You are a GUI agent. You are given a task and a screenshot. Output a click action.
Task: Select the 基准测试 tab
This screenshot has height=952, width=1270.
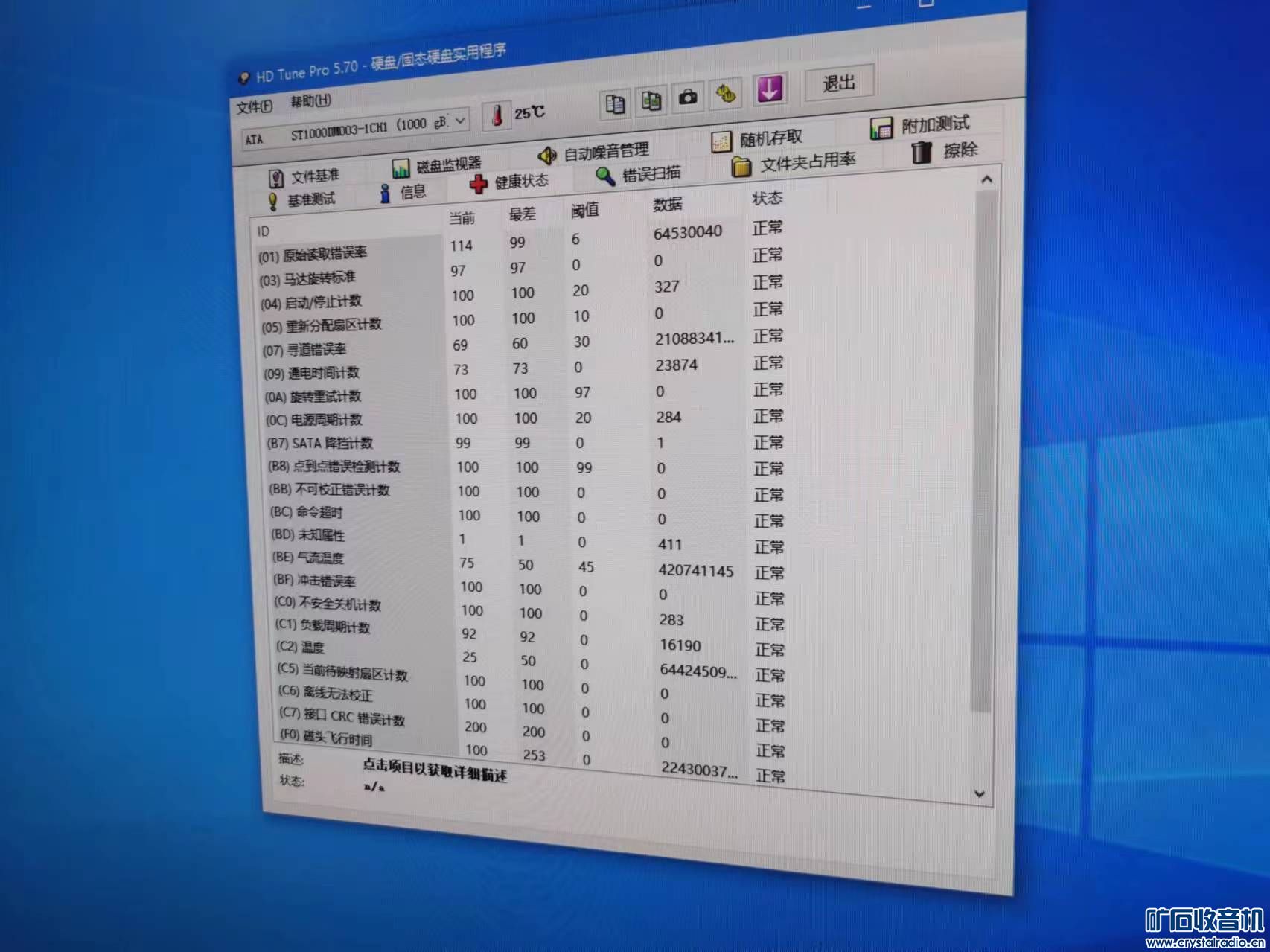301,200
